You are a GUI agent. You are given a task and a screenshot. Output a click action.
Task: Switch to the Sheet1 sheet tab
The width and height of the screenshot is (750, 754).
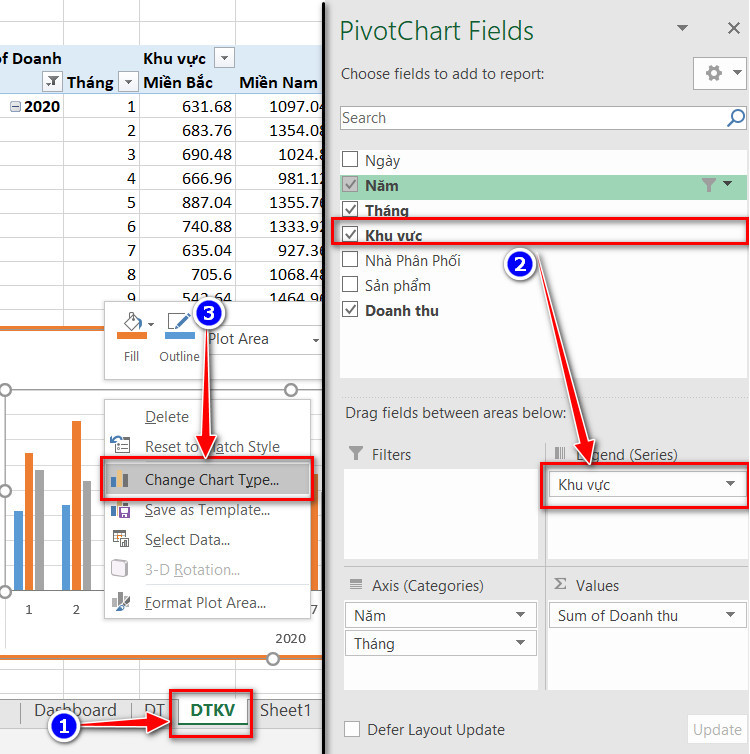click(x=286, y=710)
